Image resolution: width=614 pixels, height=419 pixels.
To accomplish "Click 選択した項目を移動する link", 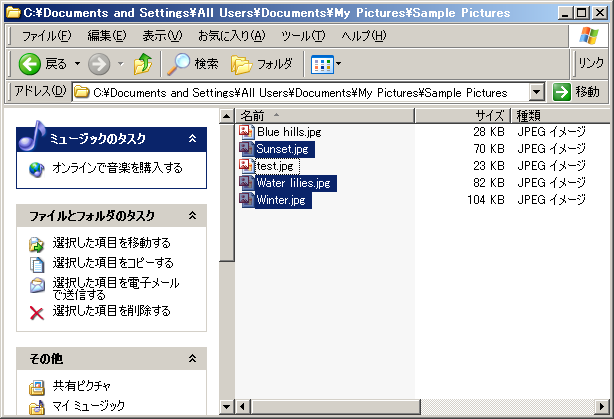I will pyautogui.click(x=112, y=243).
